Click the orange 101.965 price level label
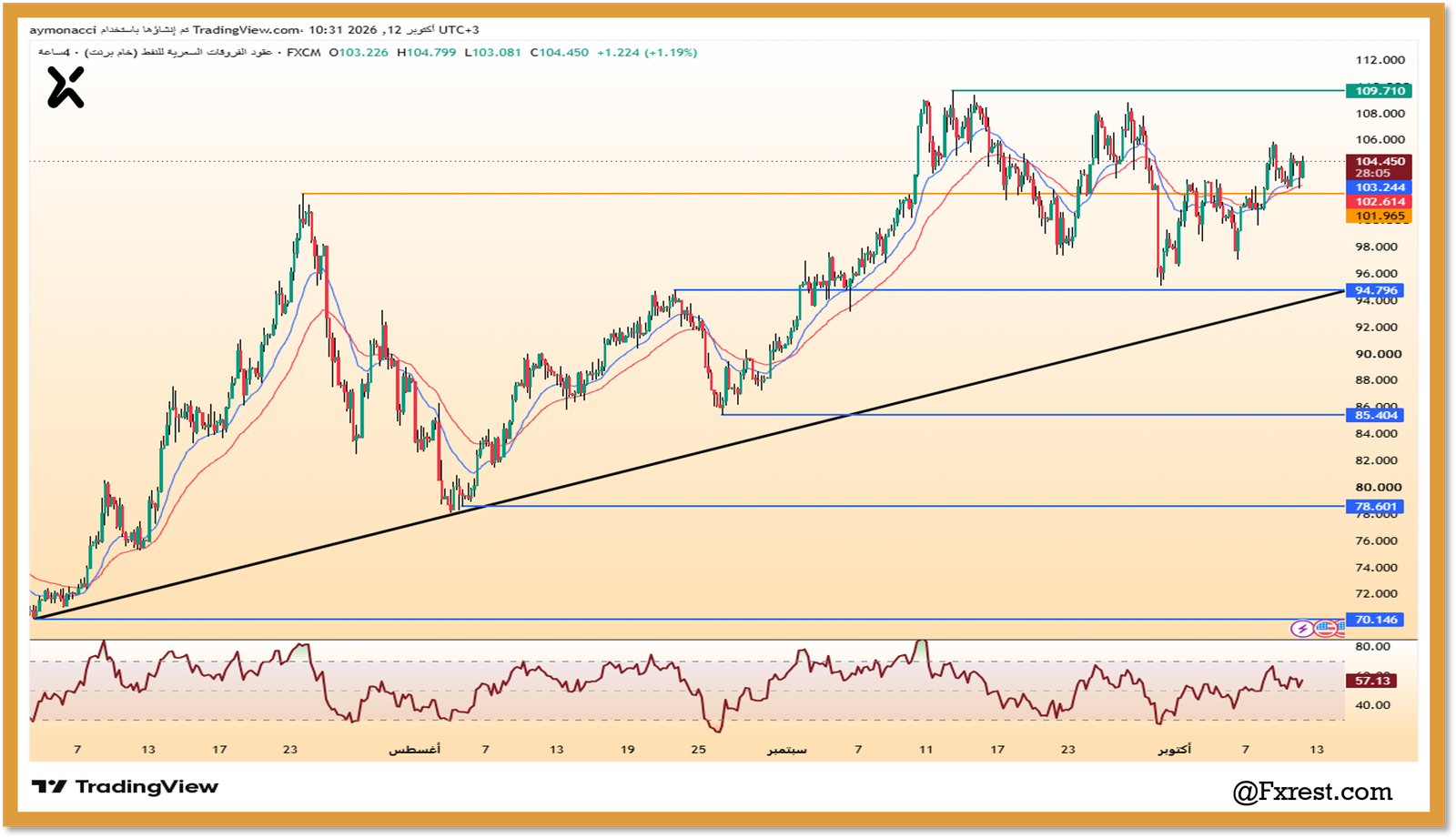 1379,217
